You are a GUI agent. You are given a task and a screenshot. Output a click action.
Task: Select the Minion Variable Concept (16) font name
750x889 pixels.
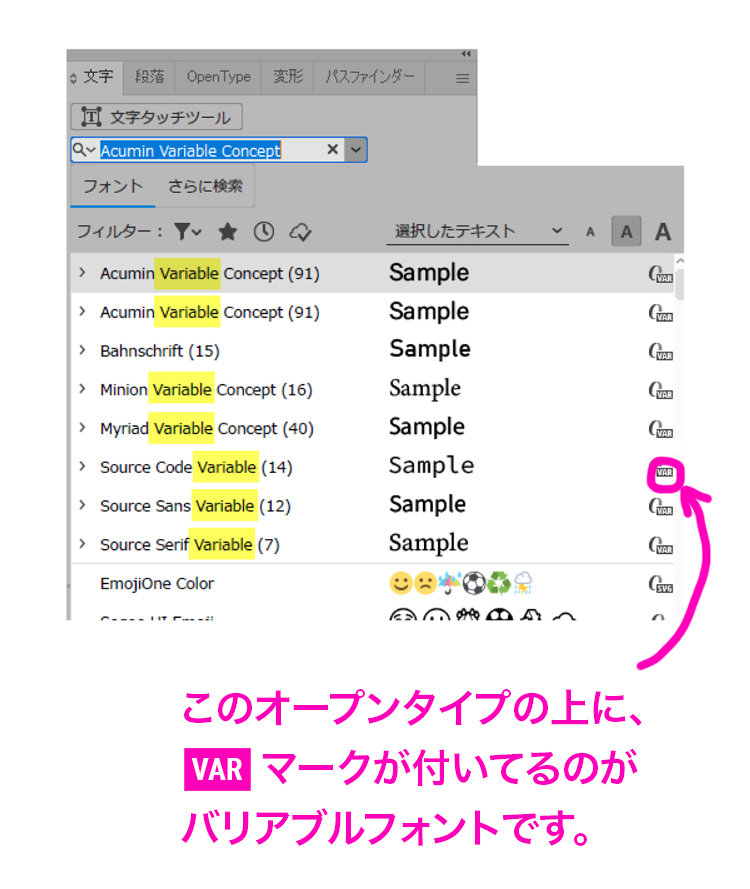click(x=206, y=390)
